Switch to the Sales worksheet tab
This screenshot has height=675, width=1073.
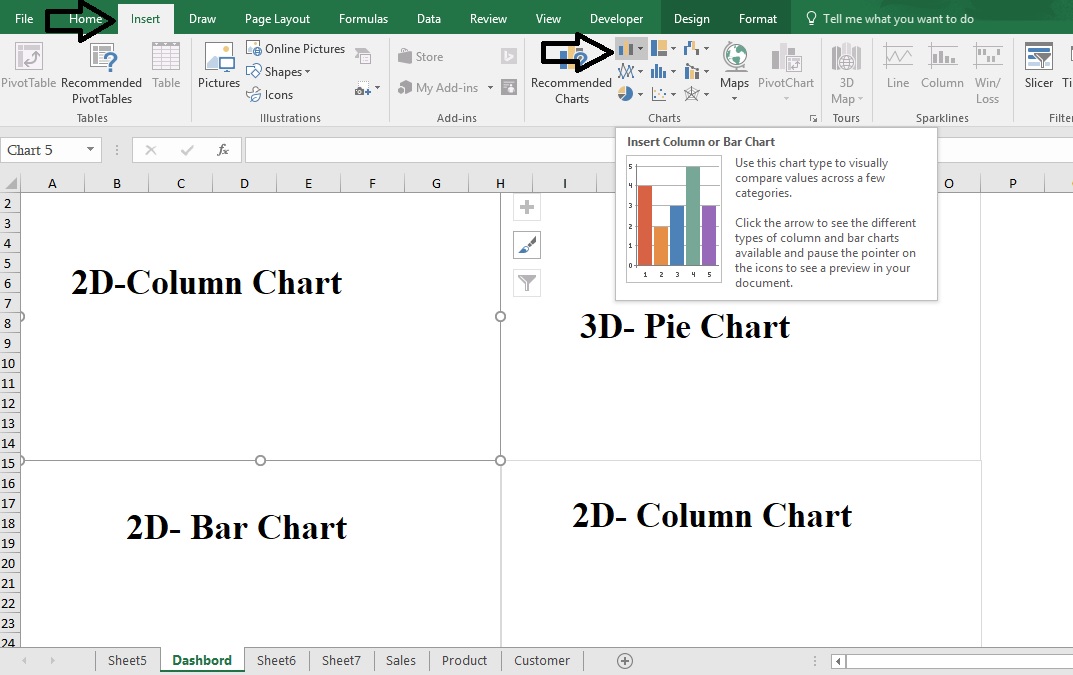pyautogui.click(x=401, y=661)
